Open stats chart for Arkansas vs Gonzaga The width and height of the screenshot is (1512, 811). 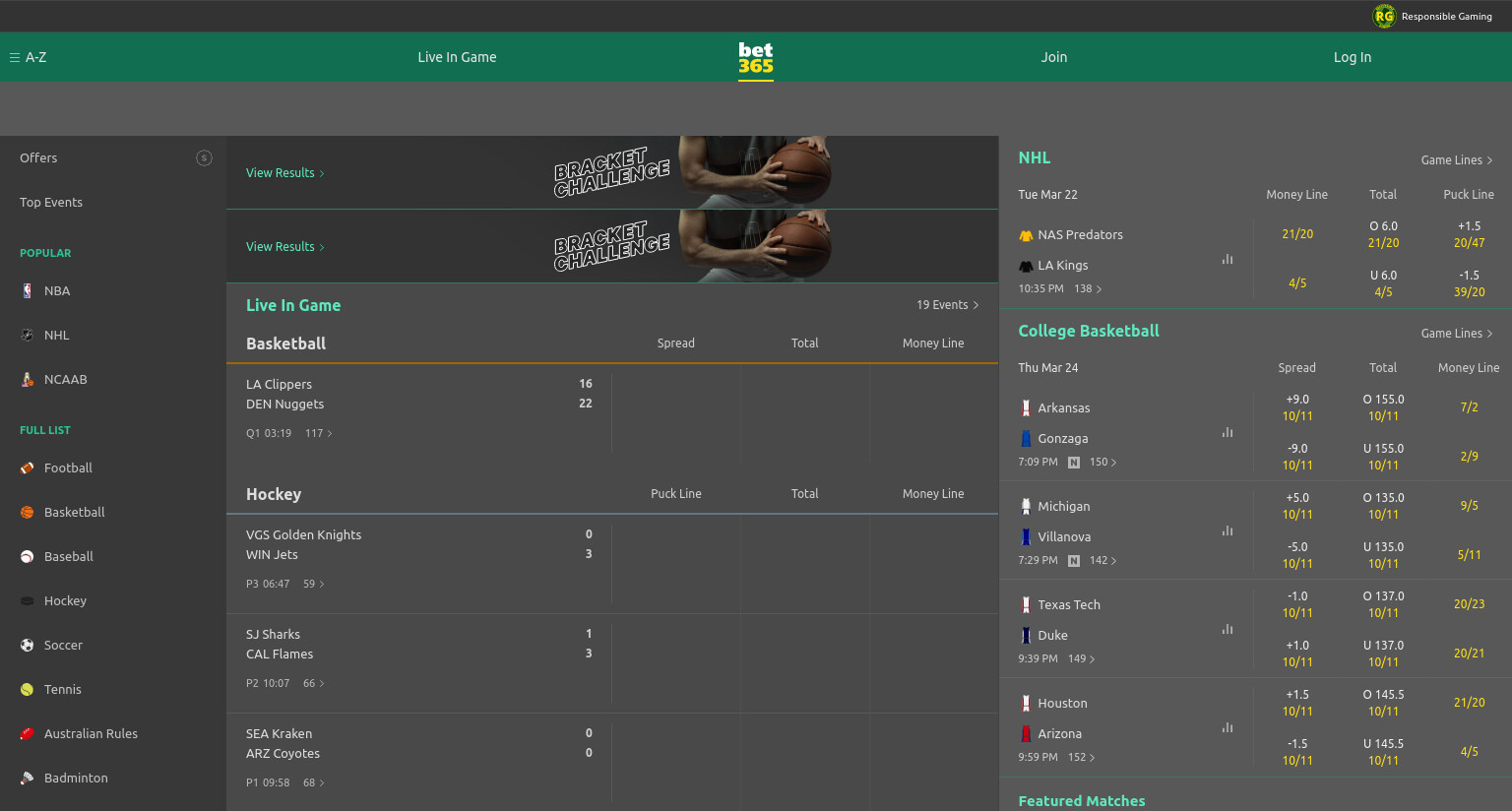(1228, 432)
